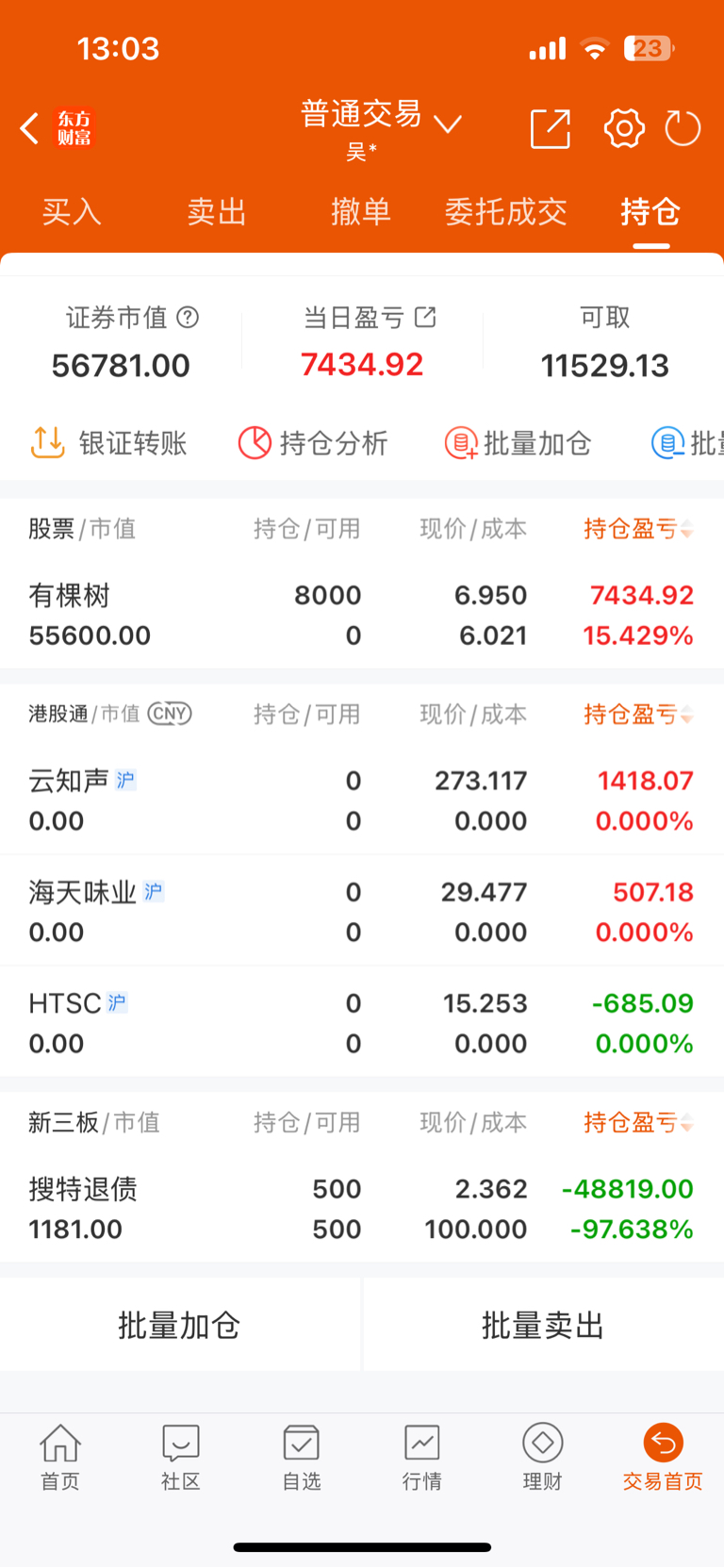
Task: Tap the refresh icon in header
Action: click(683, 128)
